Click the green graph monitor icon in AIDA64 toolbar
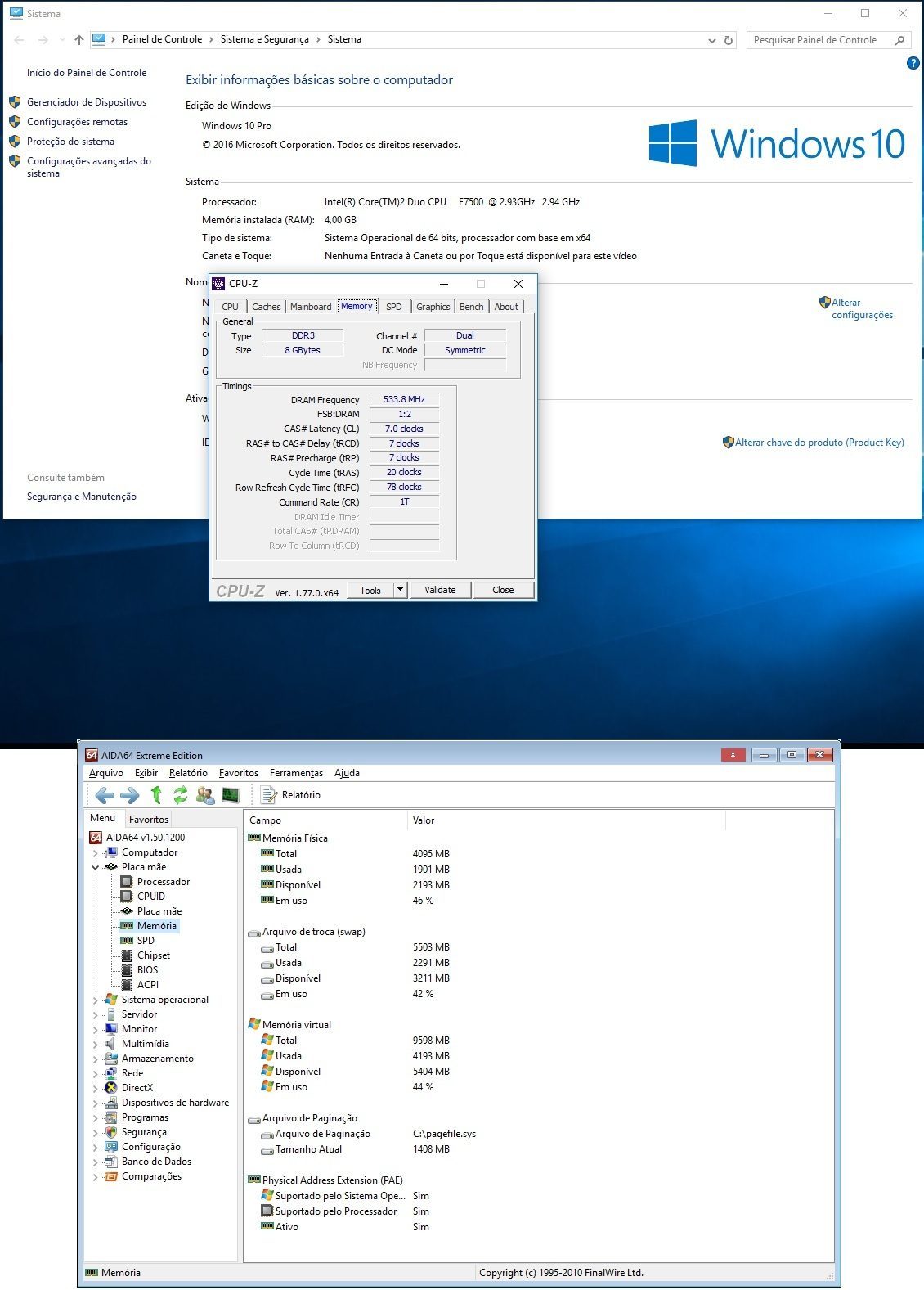This screenshot has width=924, height=1290. [x=231, y=795]
